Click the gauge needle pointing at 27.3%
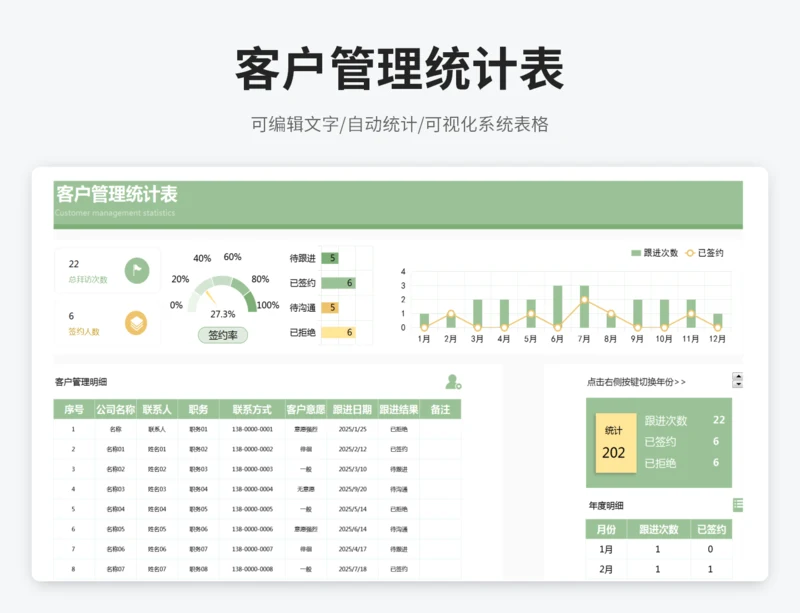 pos(211,296)
